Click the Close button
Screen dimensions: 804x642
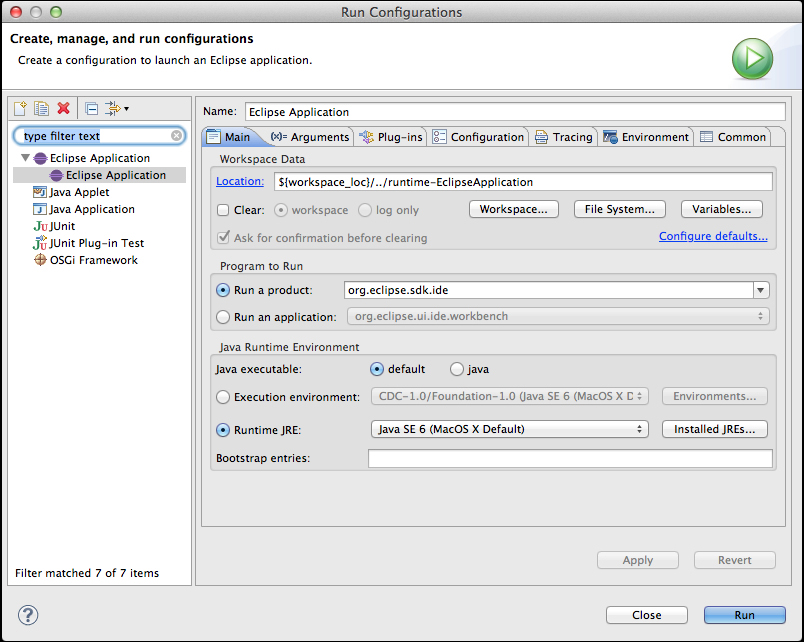(647, 615)
